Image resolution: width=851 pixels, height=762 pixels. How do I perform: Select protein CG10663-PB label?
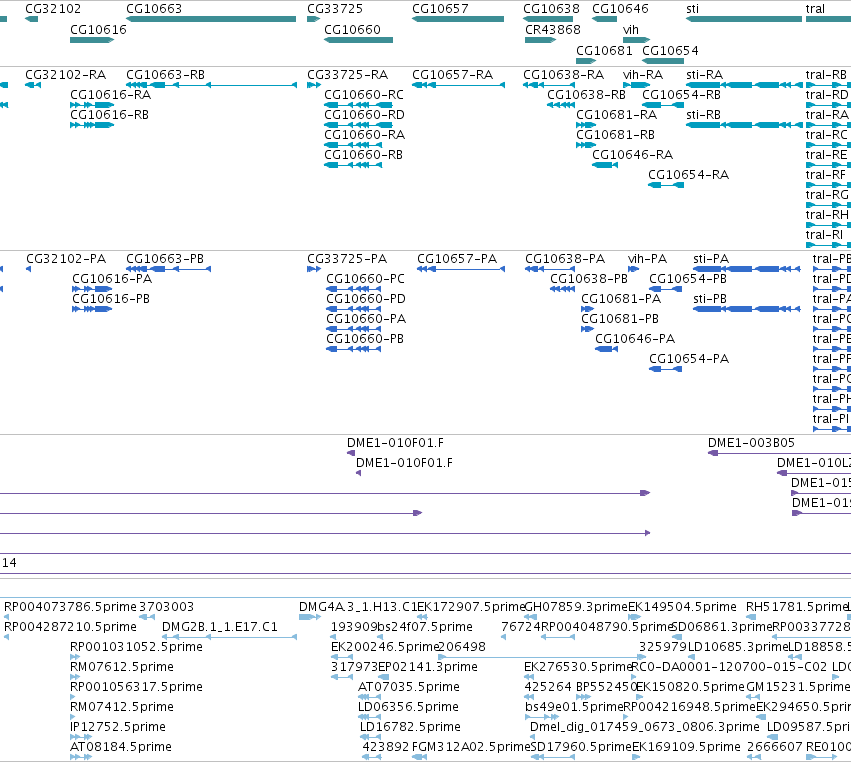tap(165, 259)
